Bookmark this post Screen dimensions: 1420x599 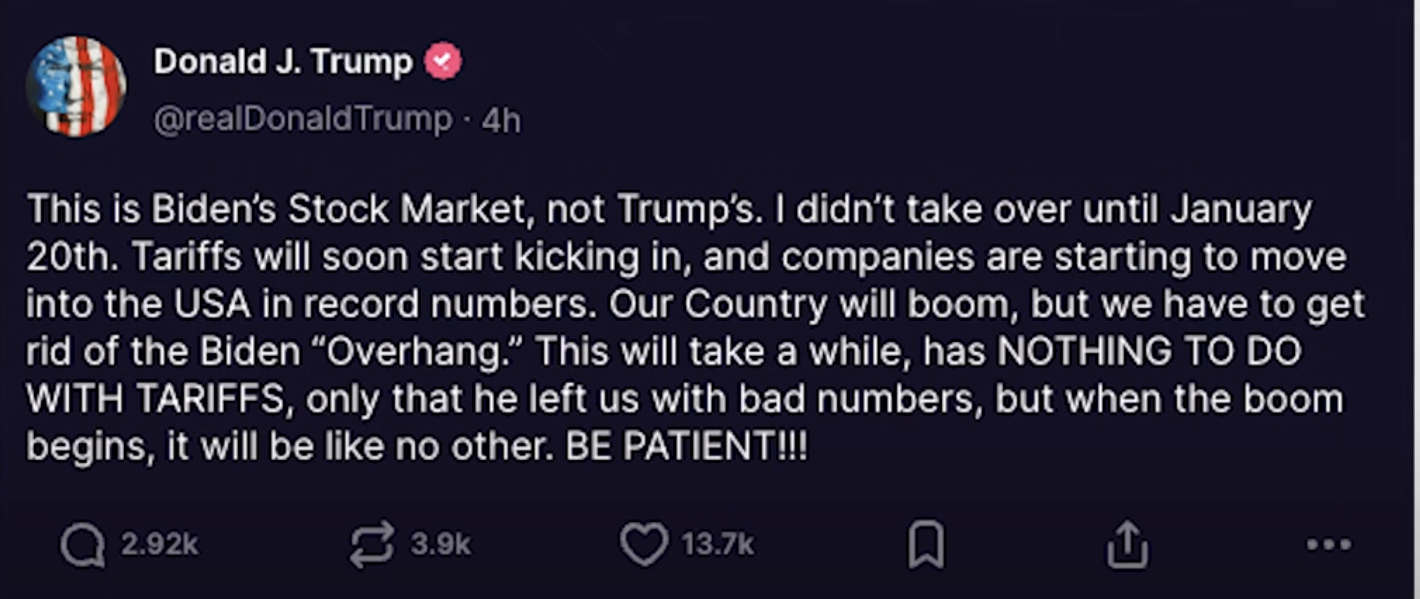(x=925, y=546)
